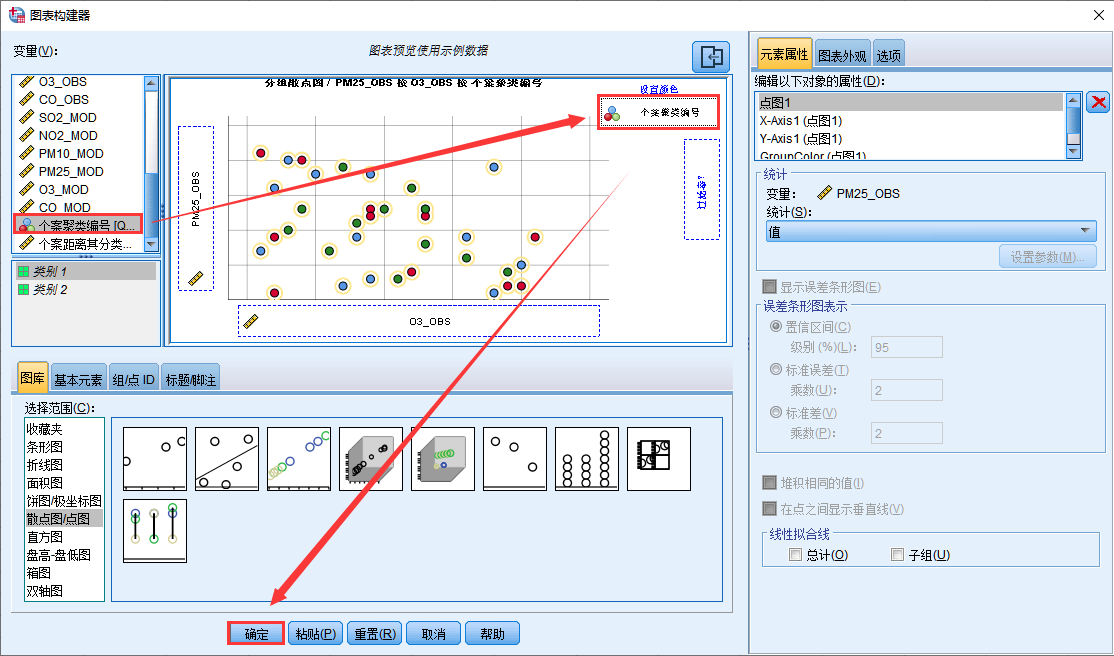Open the 选项 tab
Screen dimensions: 1114x656
click(888, 55)
